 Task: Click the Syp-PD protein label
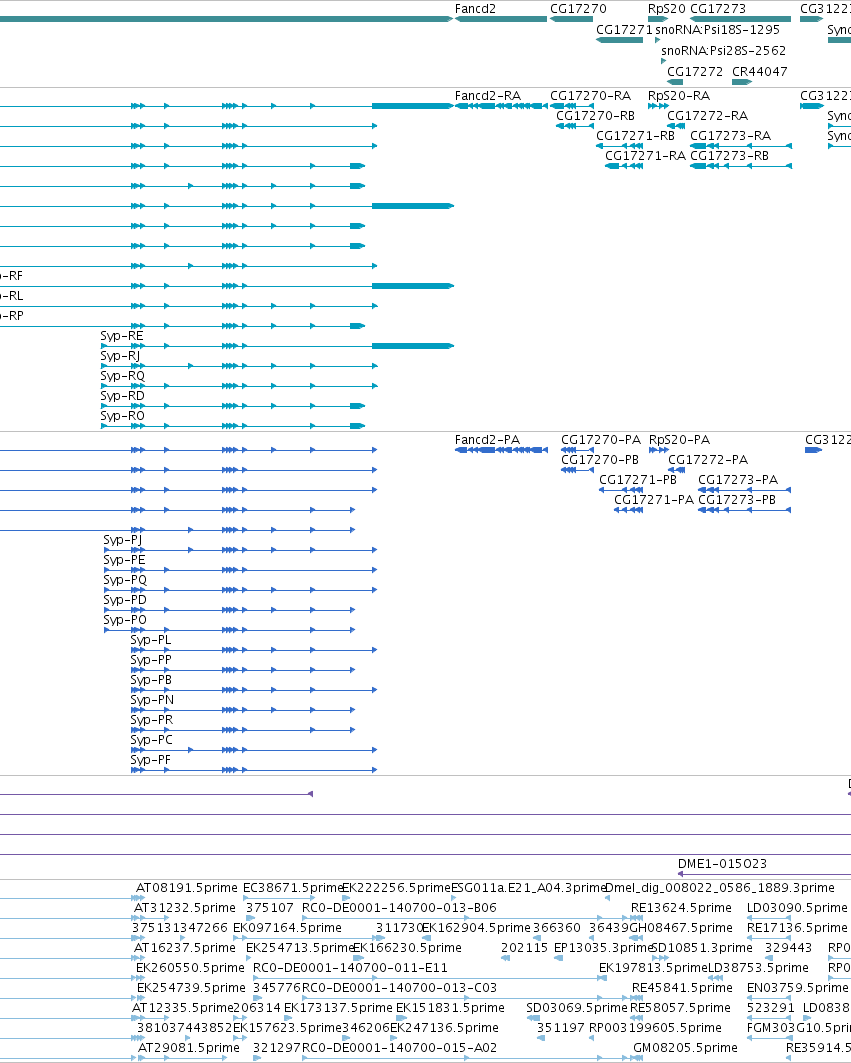point(125,600)
